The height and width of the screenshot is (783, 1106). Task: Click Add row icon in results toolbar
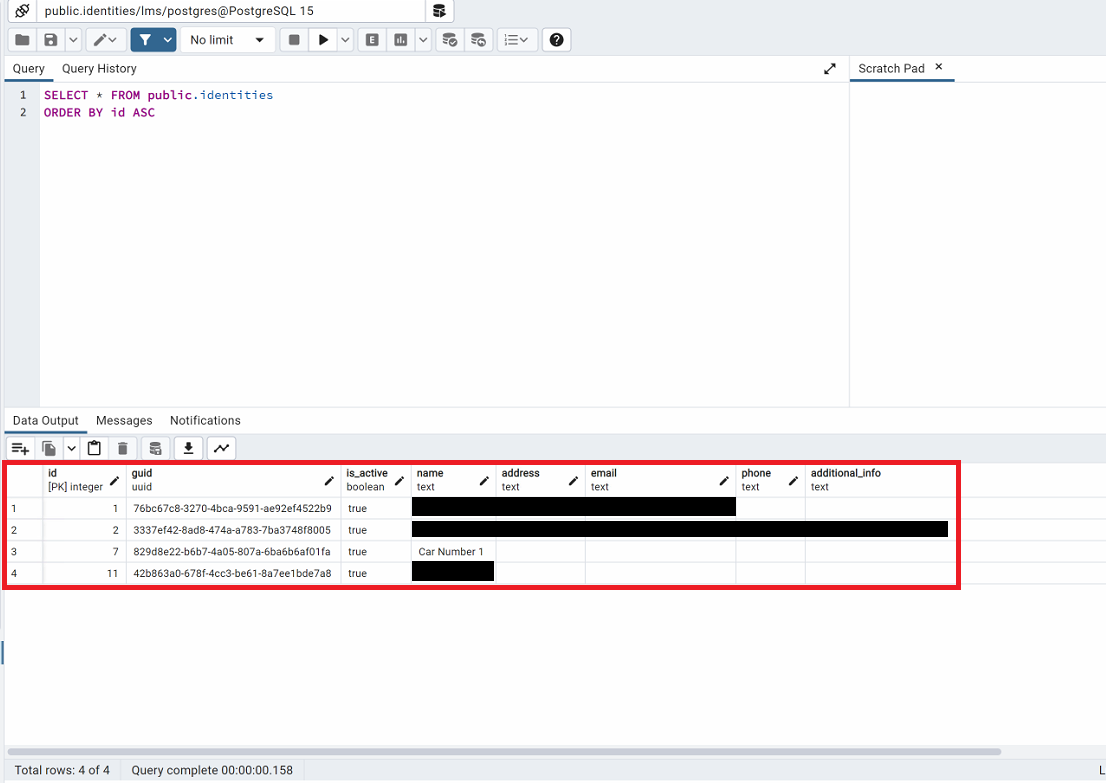point(20,448)
